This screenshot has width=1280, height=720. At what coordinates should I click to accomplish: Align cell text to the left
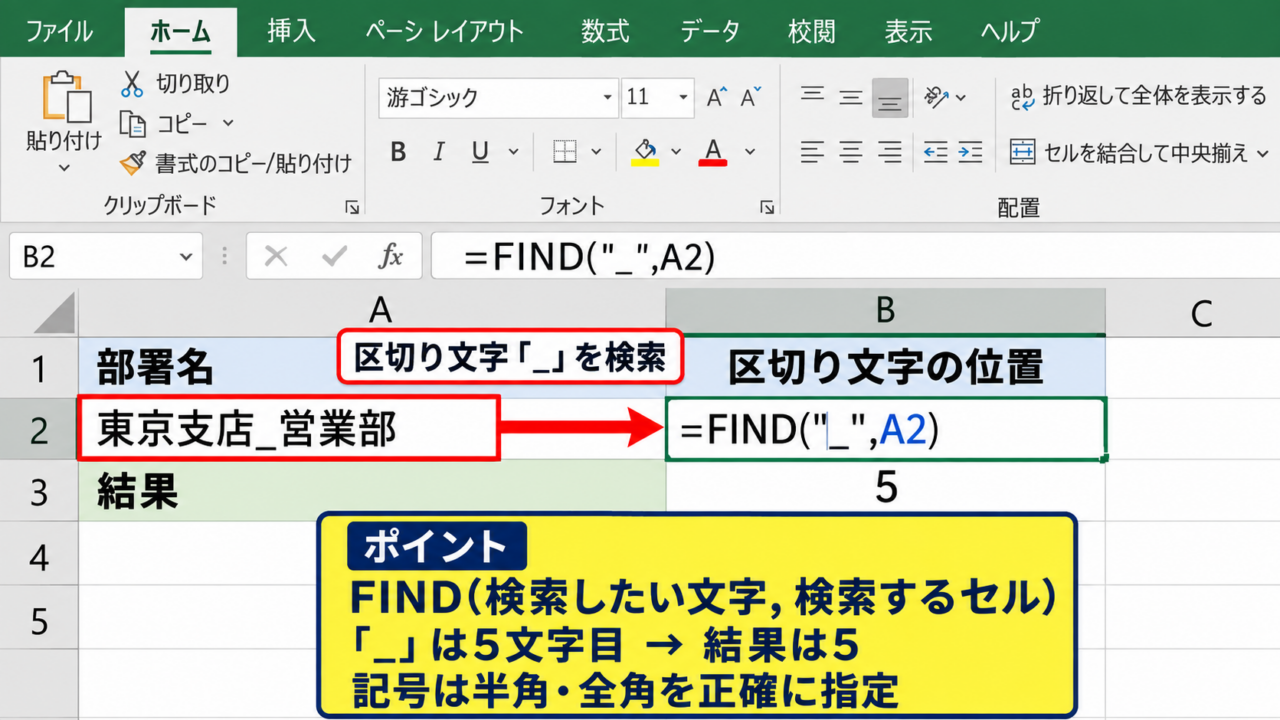[x=812, y=152]
